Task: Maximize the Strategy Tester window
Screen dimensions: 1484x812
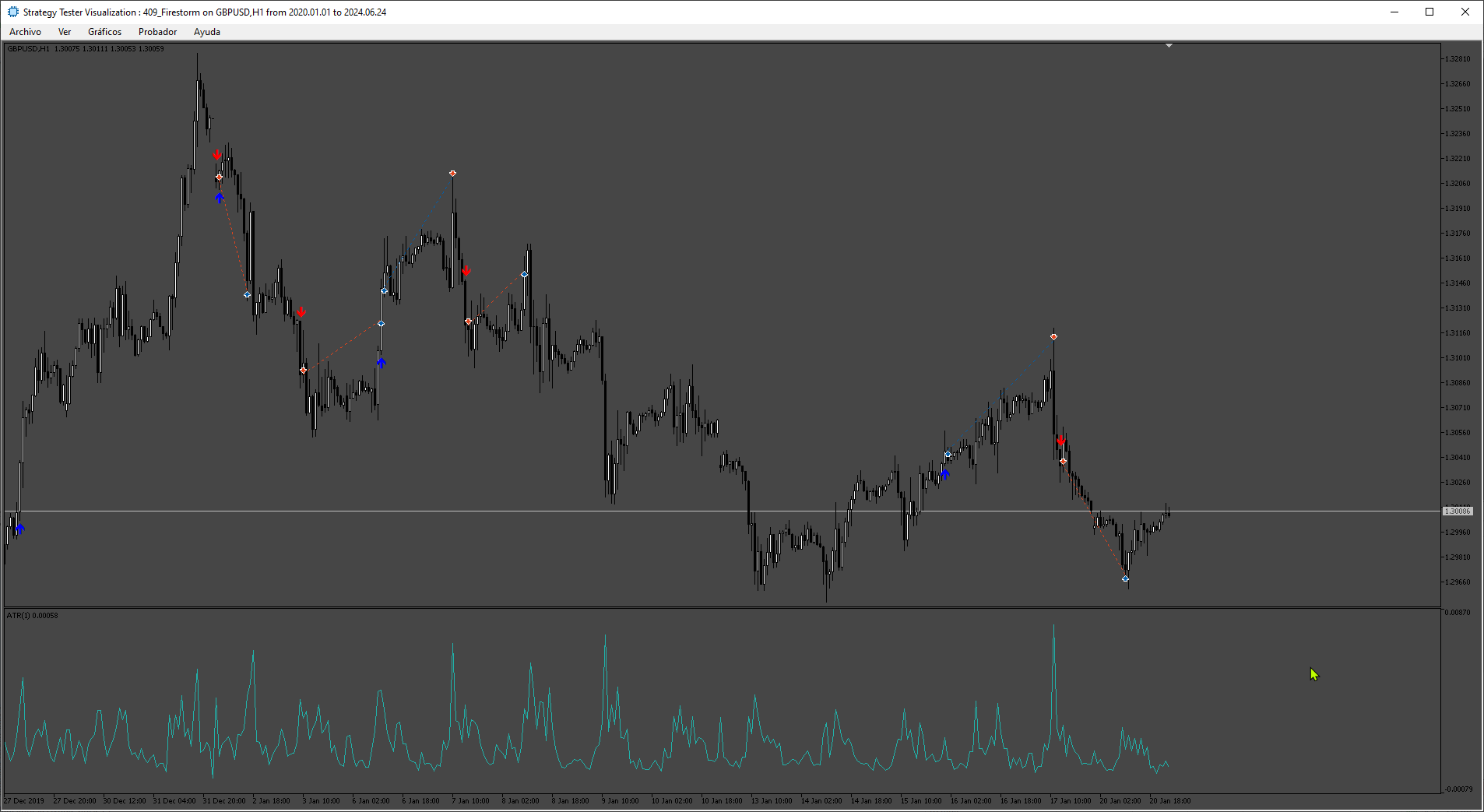Action: pos(1429,12)
